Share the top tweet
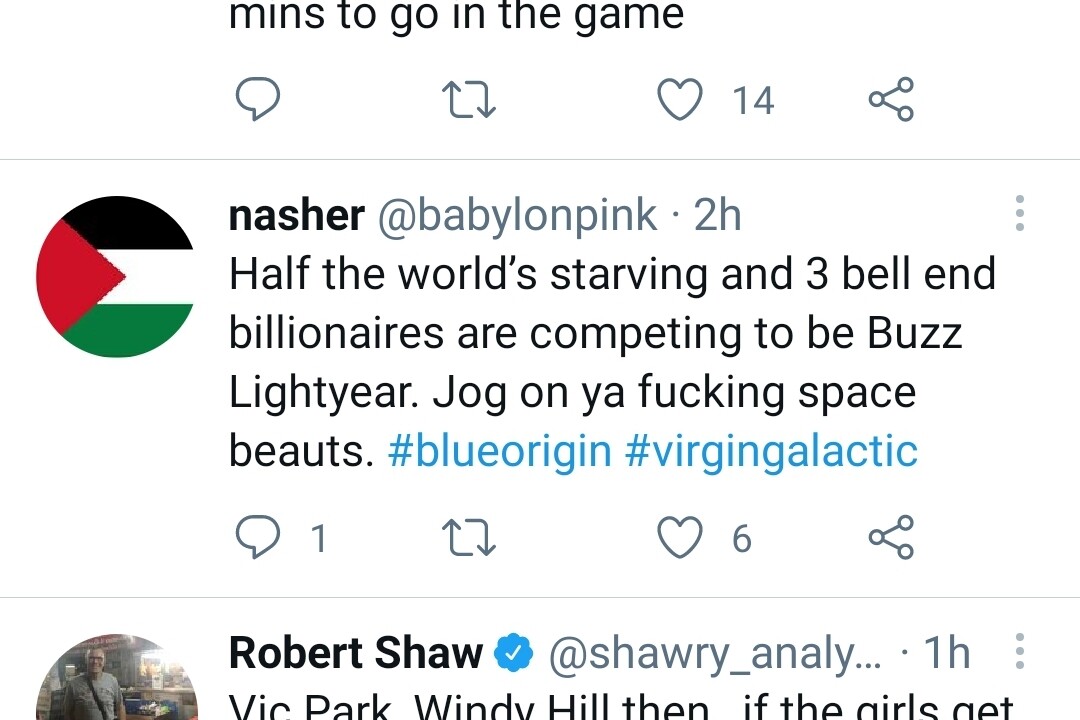Viewport: 1080px width, 720px height. 890,100
